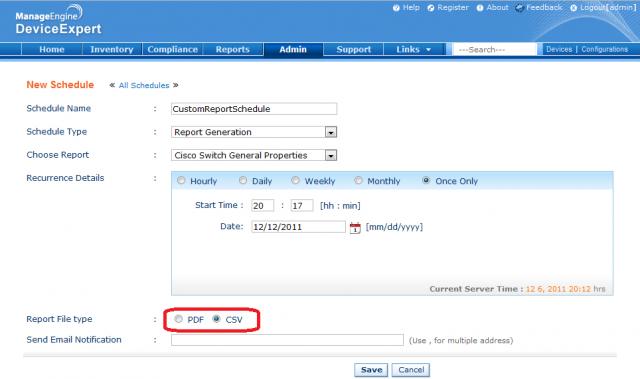
Task: Open the Compliance tab
Action: (172, 49)
